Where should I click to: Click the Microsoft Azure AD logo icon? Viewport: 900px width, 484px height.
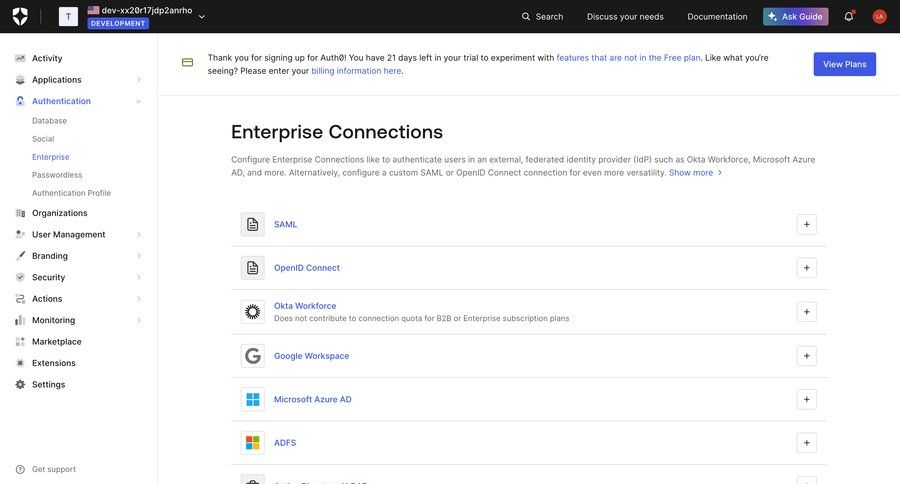pyautogui.click(x=253, y=399)
